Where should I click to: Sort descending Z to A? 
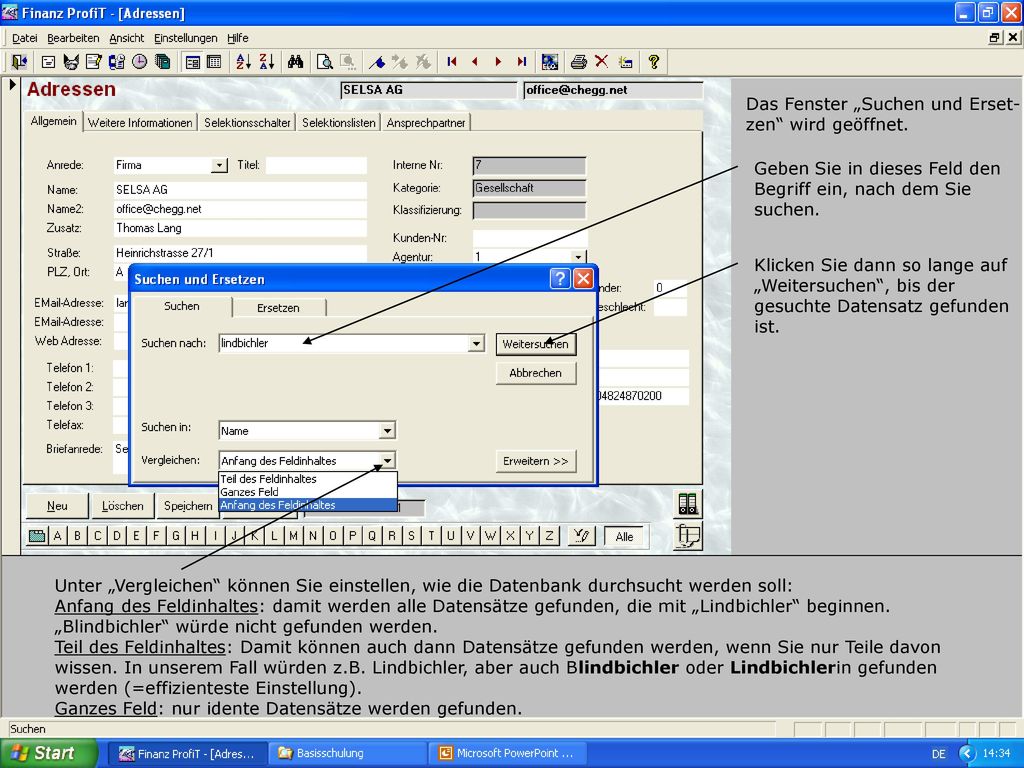266,62
